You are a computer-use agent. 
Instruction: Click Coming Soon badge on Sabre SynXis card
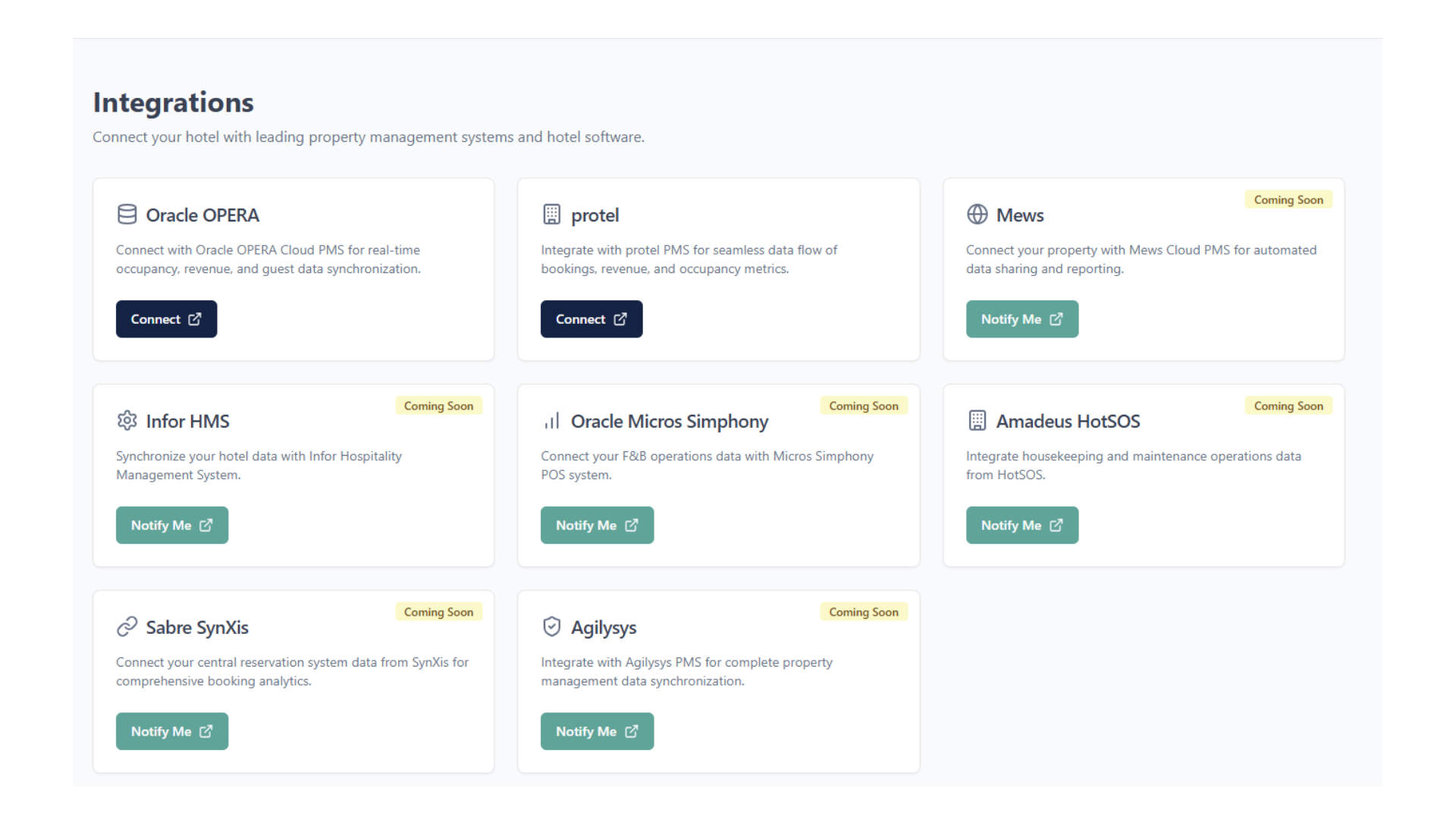click(438, 612)
